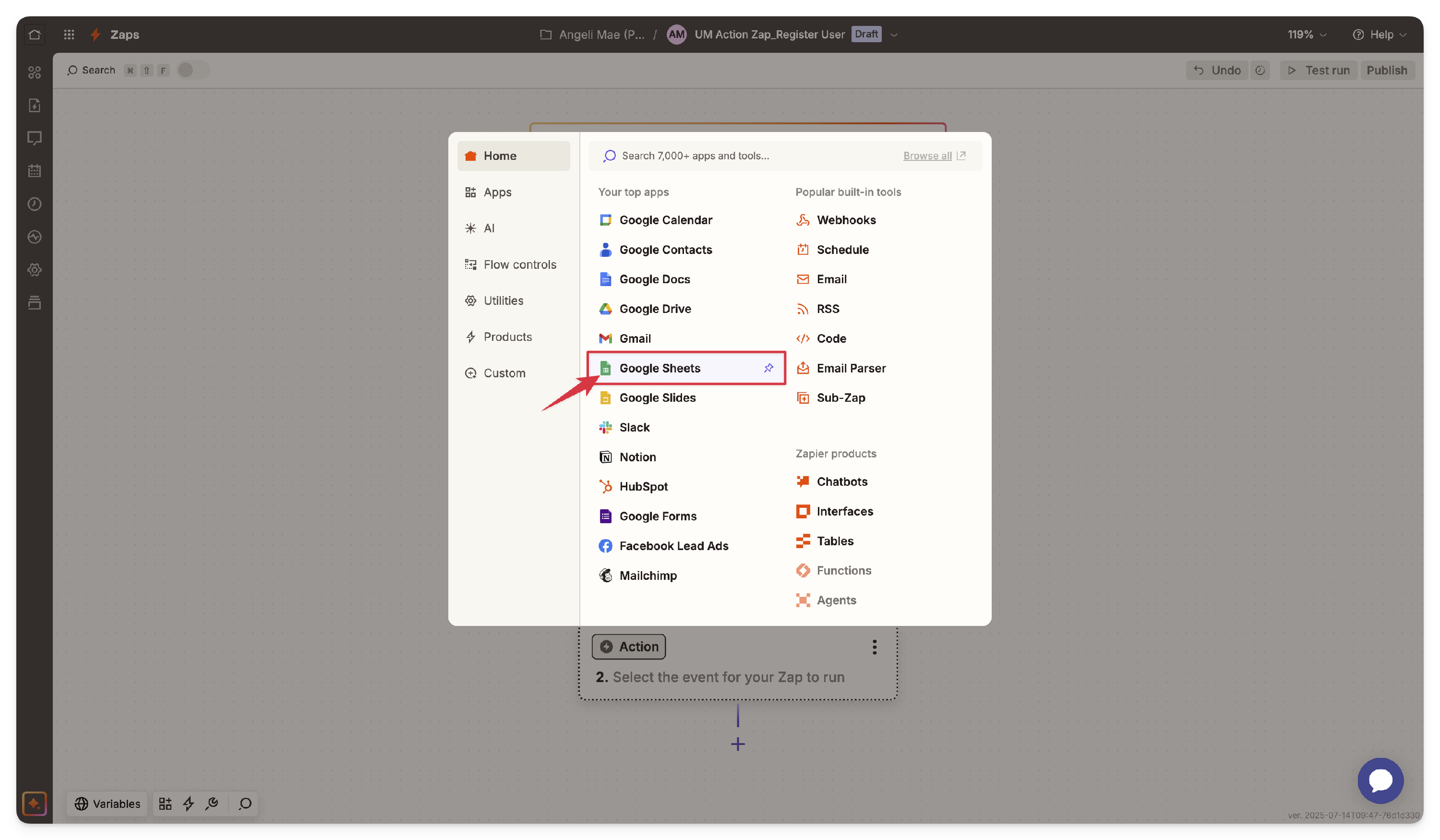Open the apps grid launcher icon
1440x840 pixels.
click(x=69, y=34)
